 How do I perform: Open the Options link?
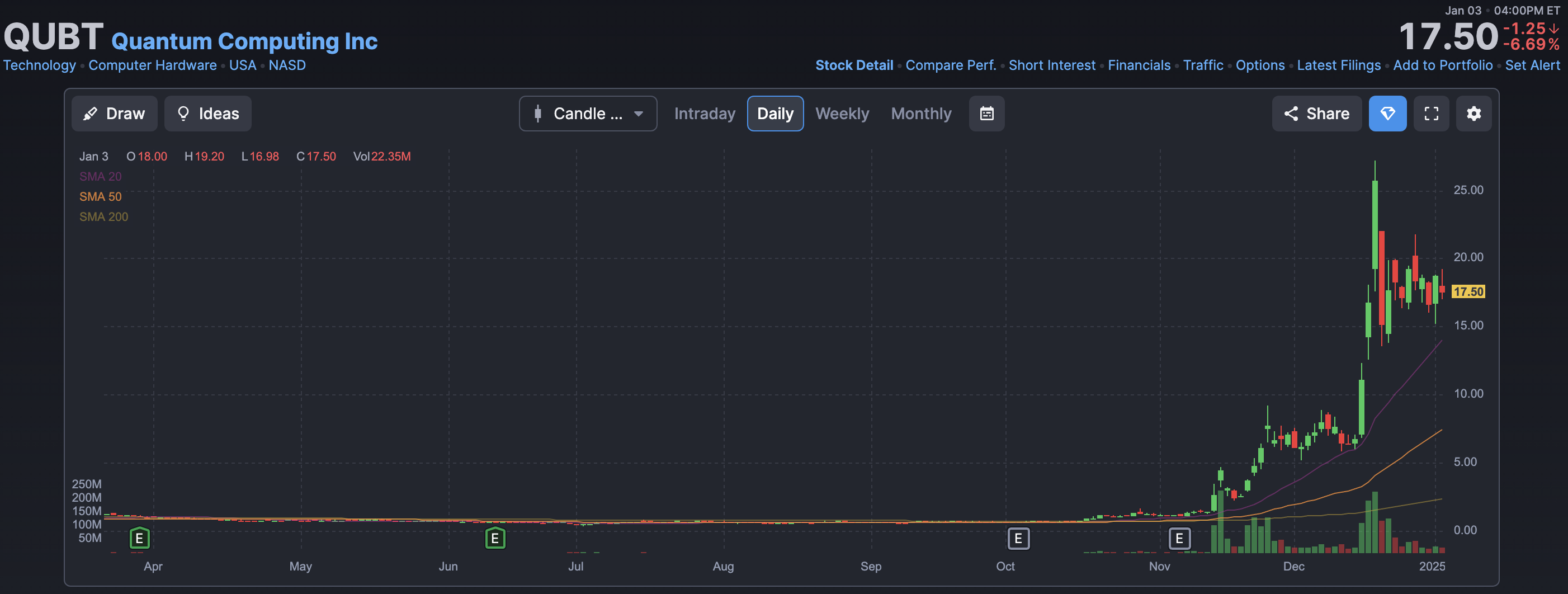(x=1260, y=65)
